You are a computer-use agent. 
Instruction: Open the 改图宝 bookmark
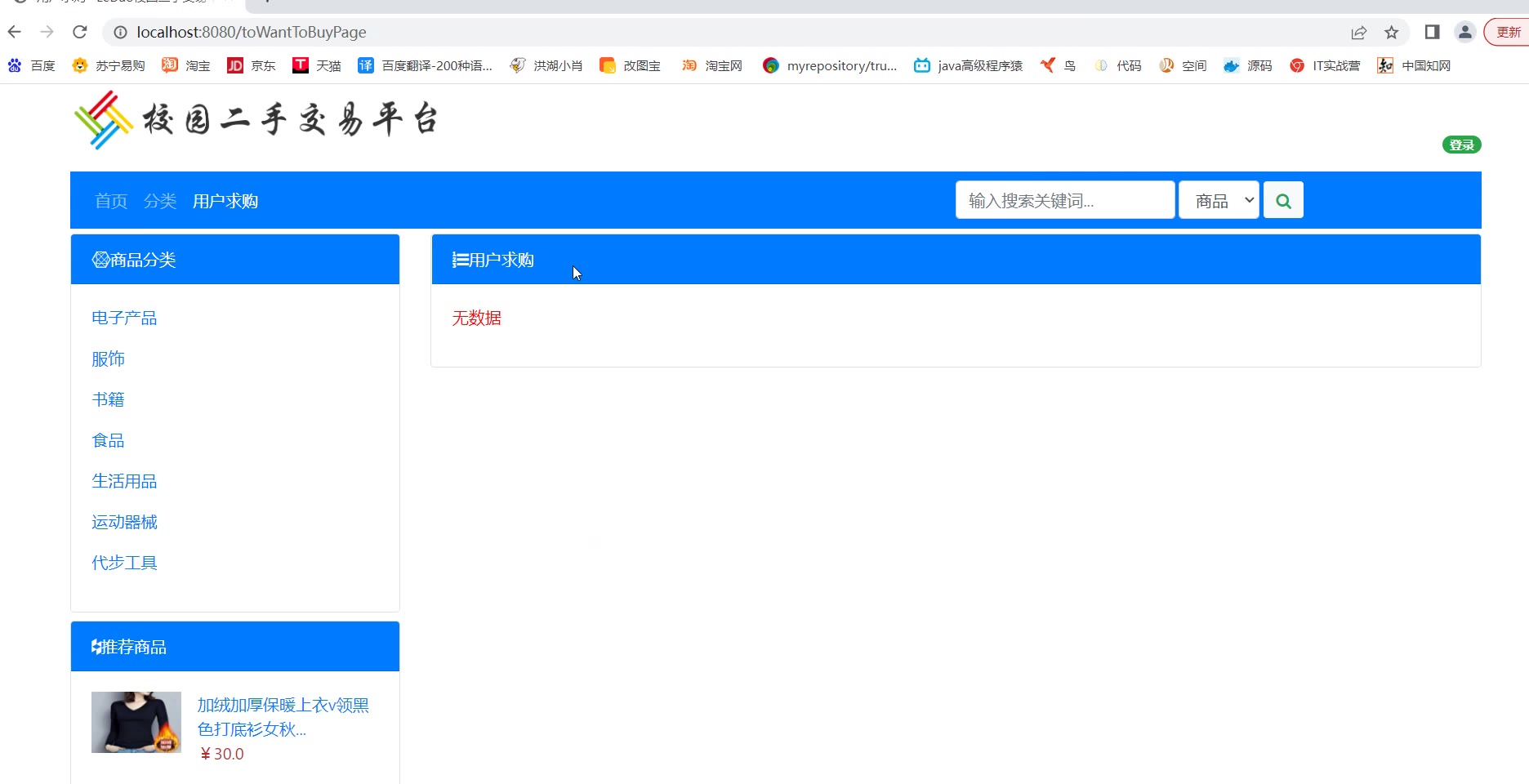[x=630, y=65]
